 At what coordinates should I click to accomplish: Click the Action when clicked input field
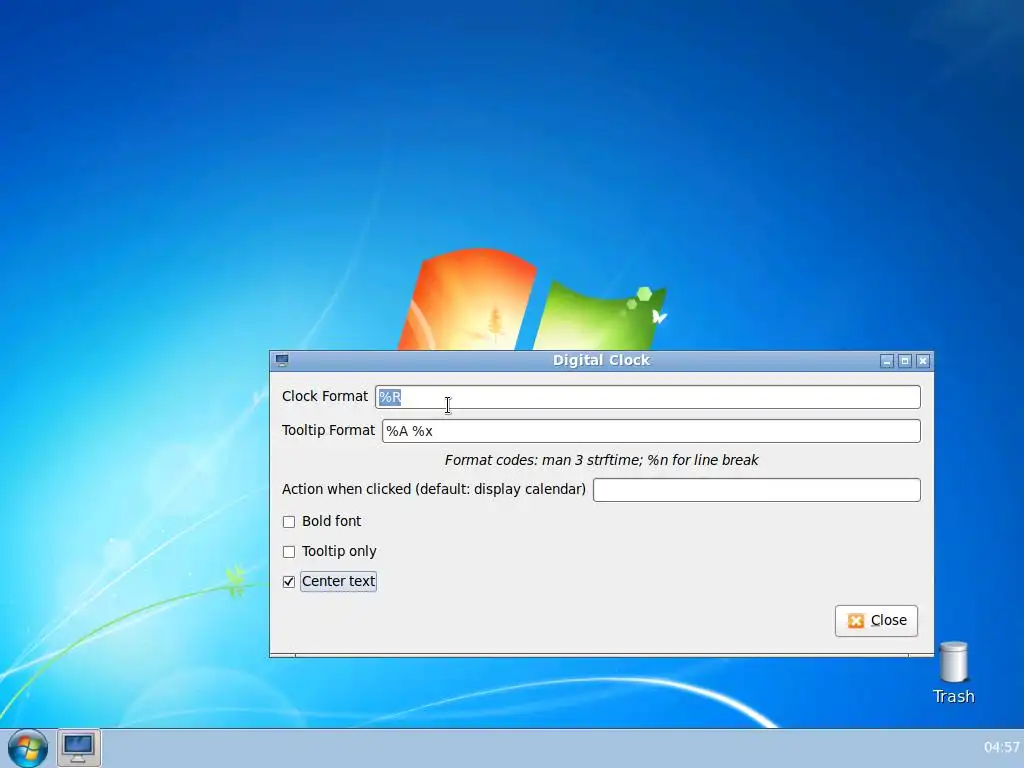757,490
